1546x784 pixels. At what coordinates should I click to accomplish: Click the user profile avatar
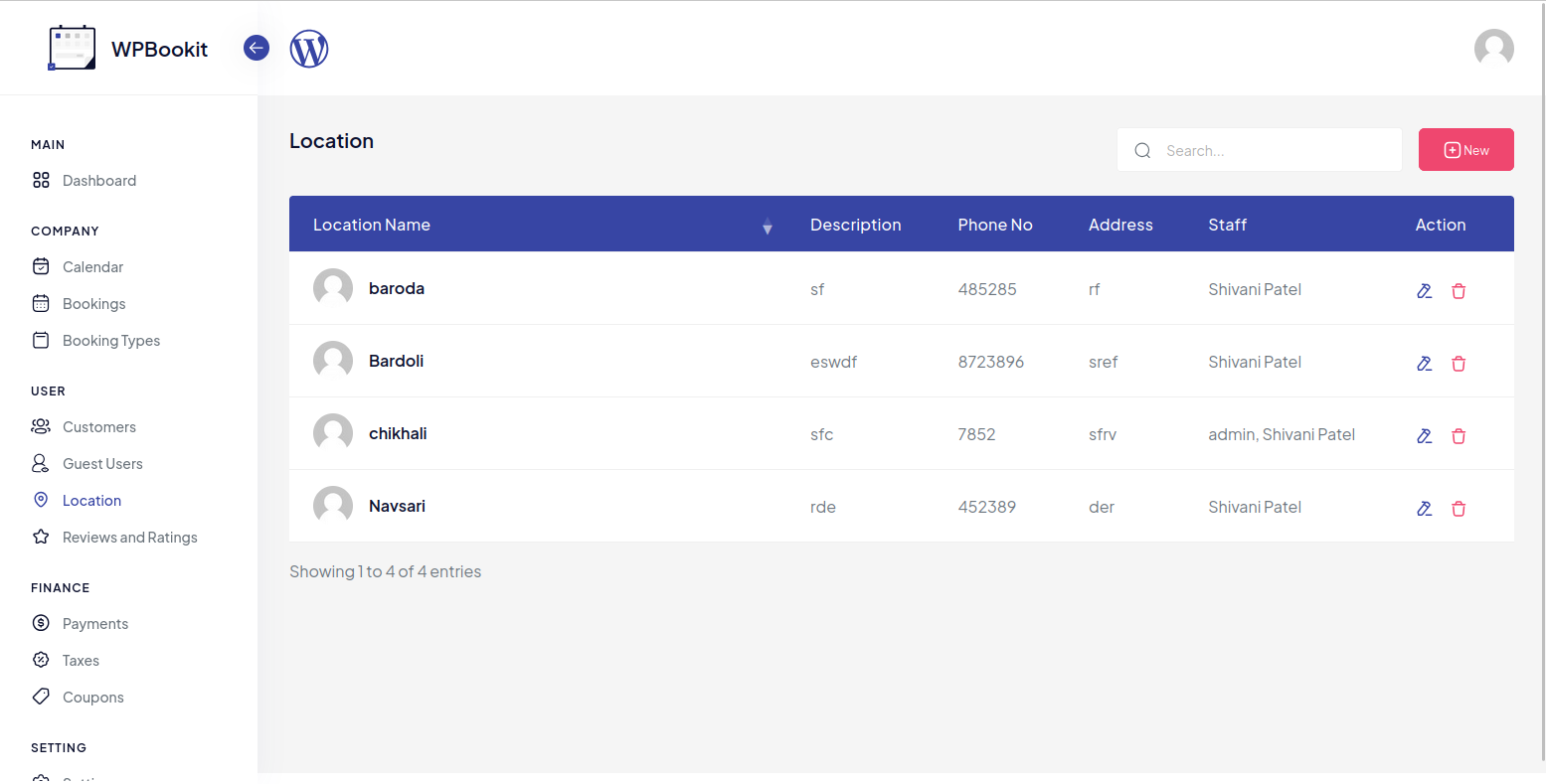pos(1493,48)
